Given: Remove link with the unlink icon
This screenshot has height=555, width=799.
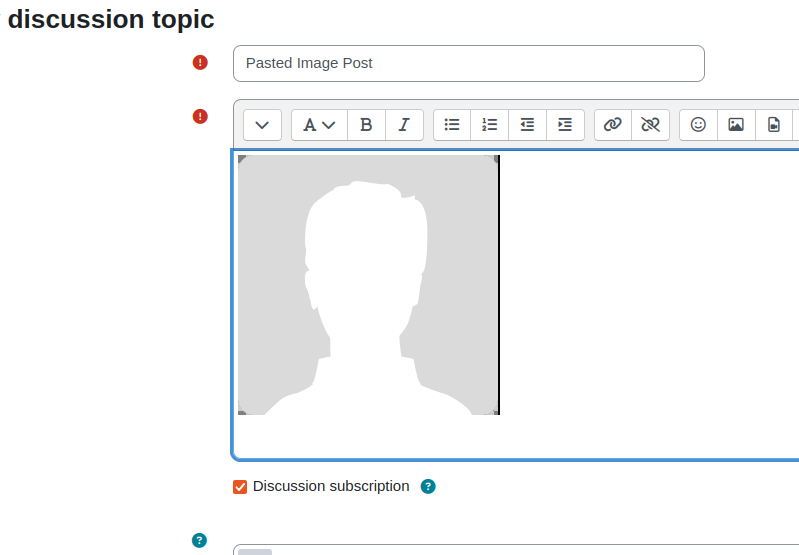Looking at the screenshot, I should tap(650, 125).
